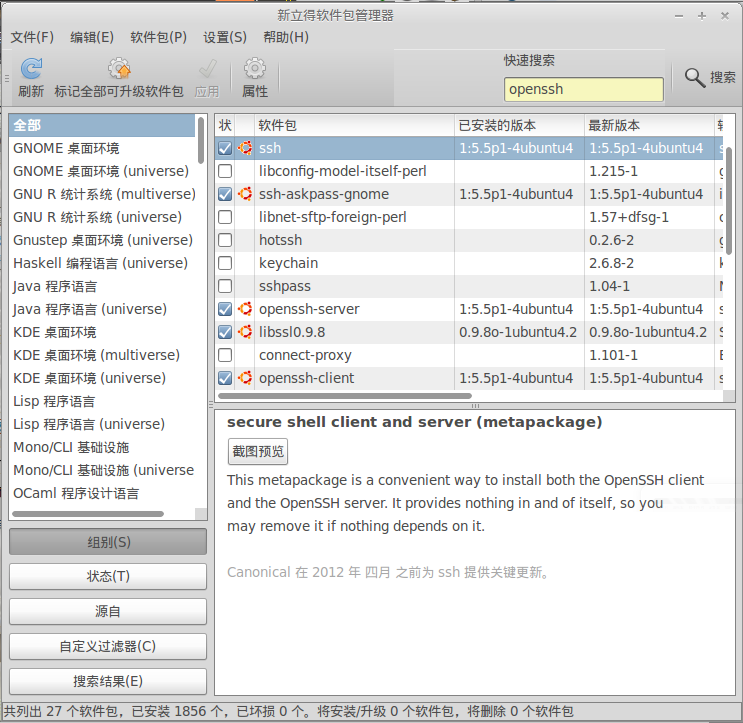Tick the checkbox for libconfig-model-itself-perl
This screenshot has height=723, width=743.
(x=225, y=171)
